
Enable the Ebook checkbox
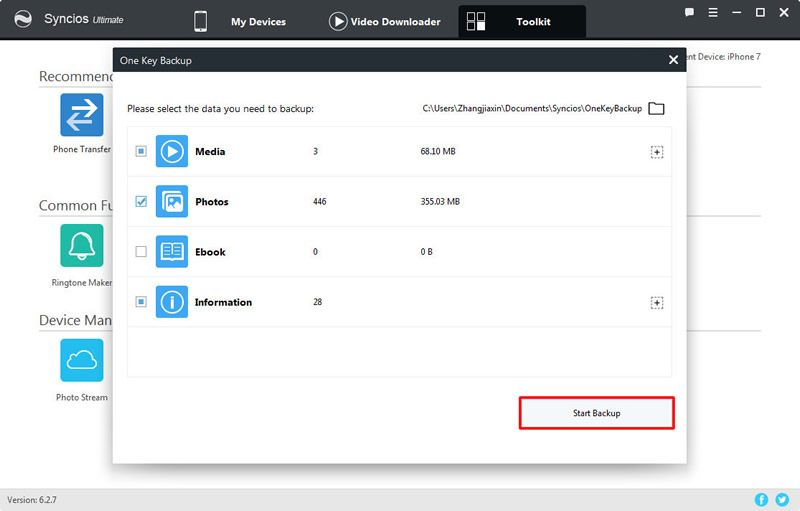141,251
